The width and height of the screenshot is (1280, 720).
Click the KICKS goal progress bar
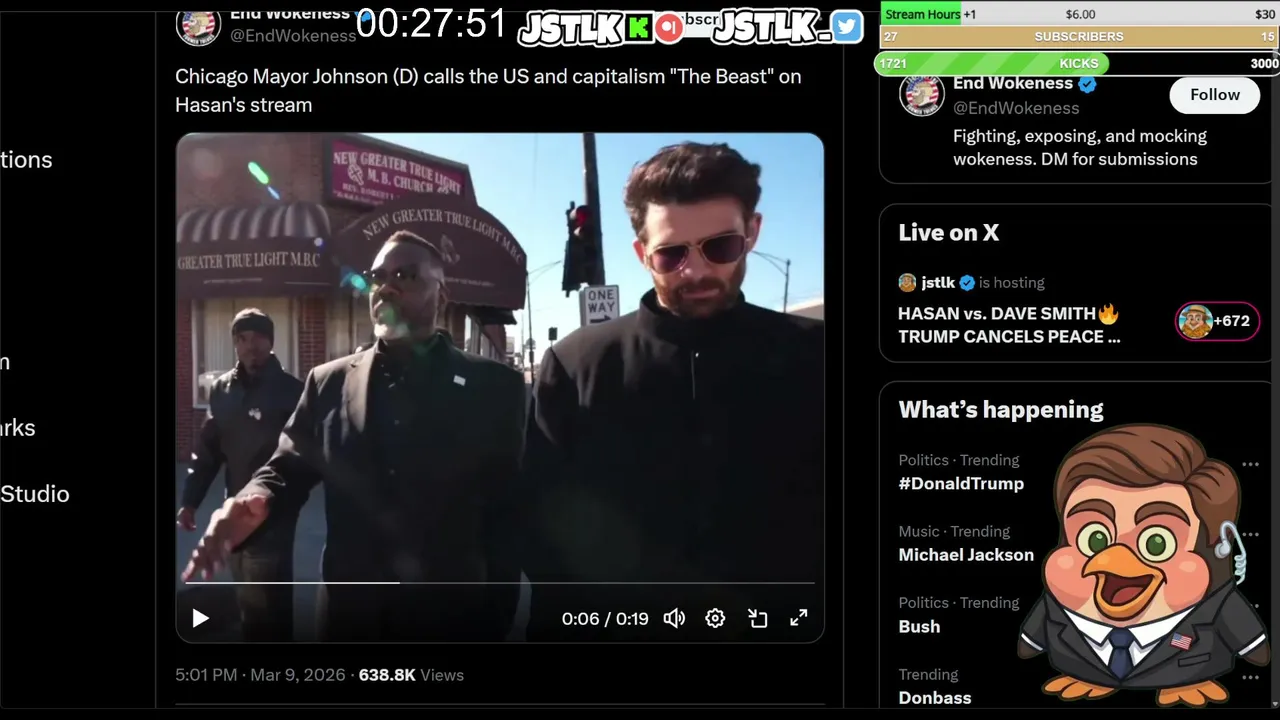point(1078,63)
